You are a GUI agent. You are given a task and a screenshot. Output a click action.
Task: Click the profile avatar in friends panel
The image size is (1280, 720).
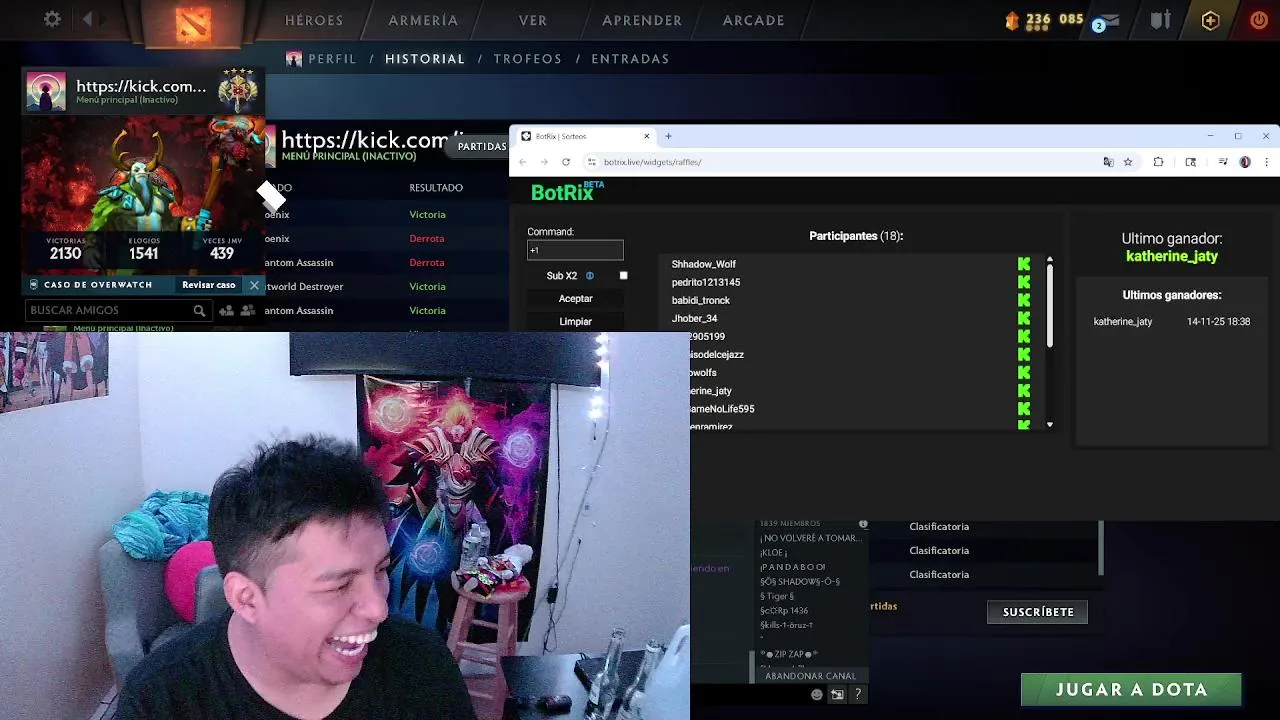pyautogui.click(x=46, y=91)
